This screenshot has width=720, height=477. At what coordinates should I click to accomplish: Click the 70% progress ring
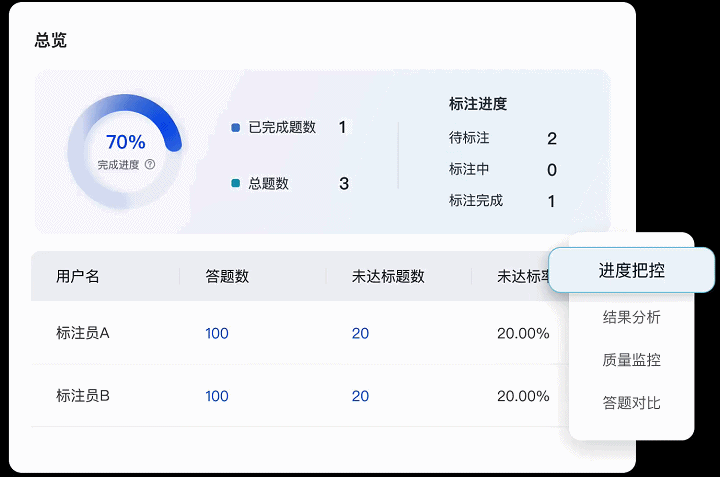click(125, 151)
